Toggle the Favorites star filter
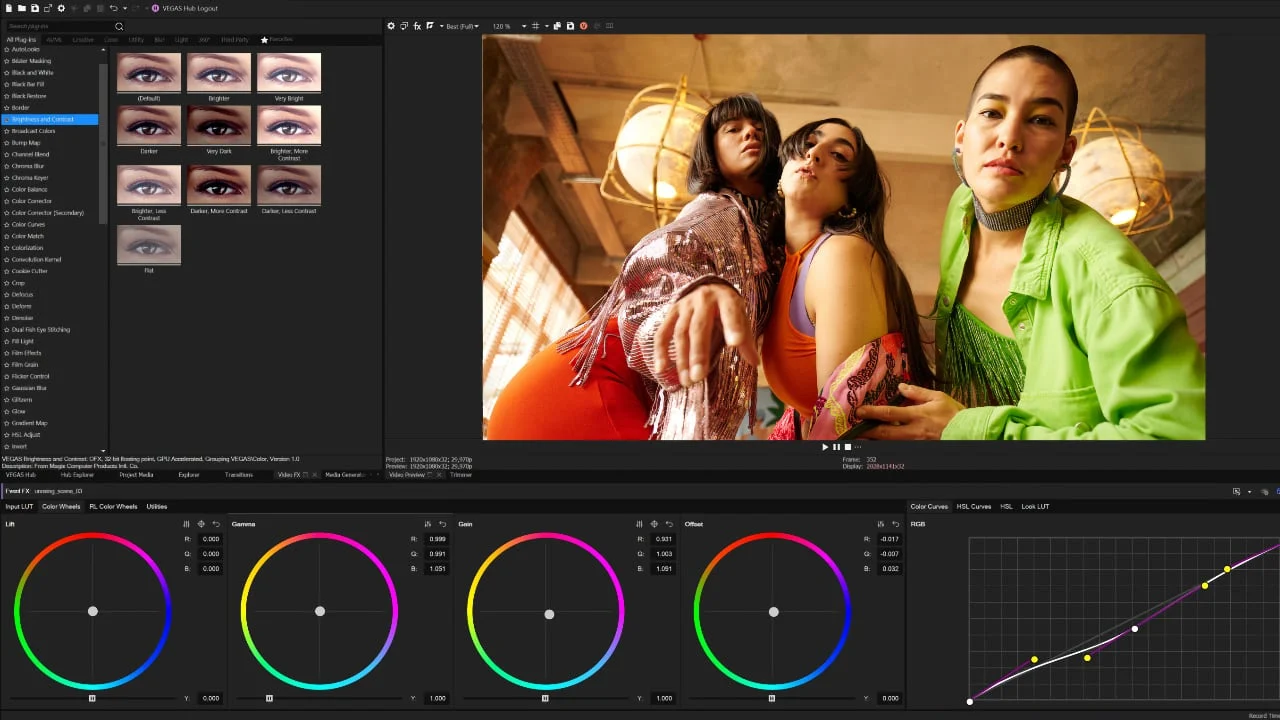Image resolution: width=1280 pixels, height=720 pixels. (x=264, y=40)
